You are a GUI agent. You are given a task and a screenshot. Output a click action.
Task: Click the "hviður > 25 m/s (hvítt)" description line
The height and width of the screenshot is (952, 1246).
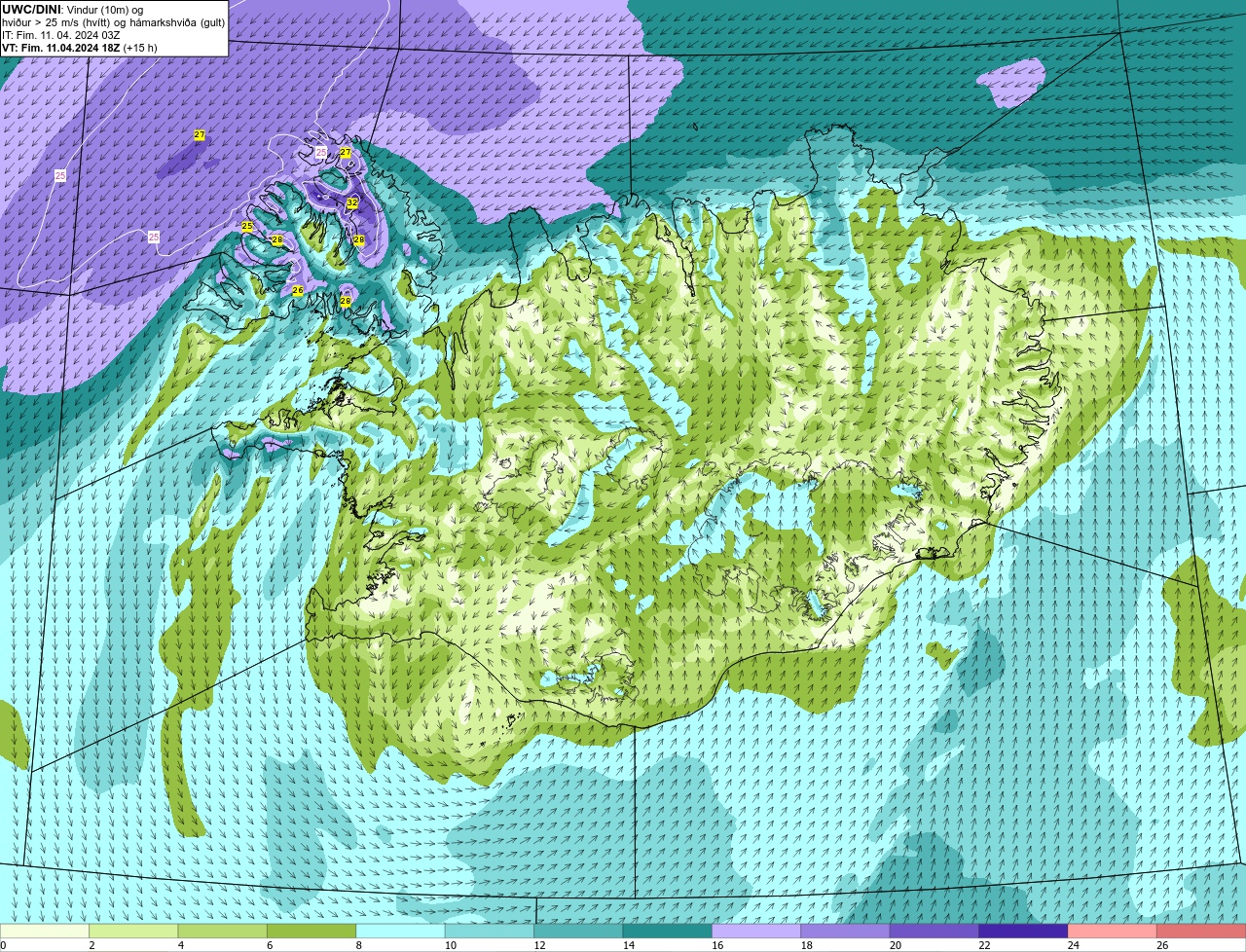pyautogui.click(x=56, y=22)
